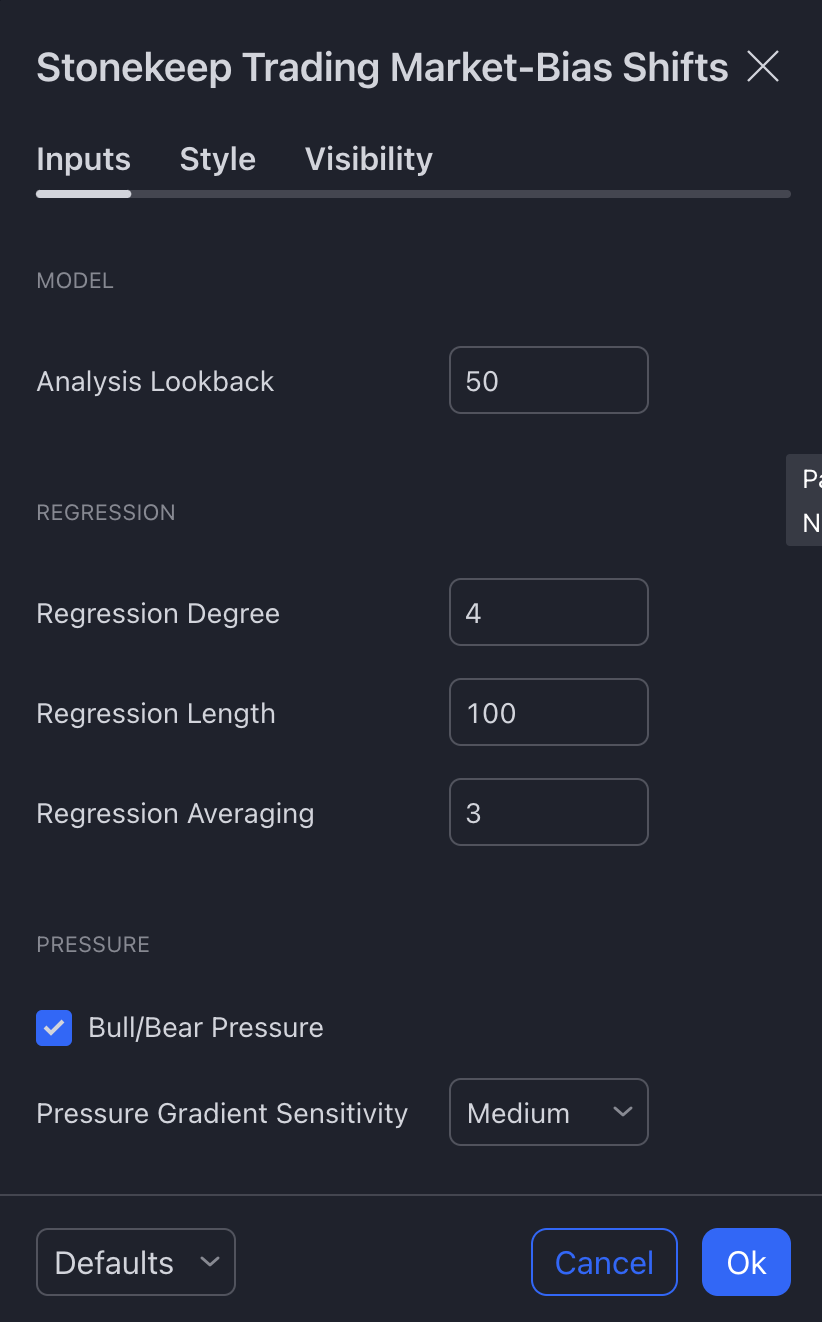822x1322 pixels.
Task: Expand the Pressure Gradient Sensitivity dropdown
Action: pos(548,1112)
